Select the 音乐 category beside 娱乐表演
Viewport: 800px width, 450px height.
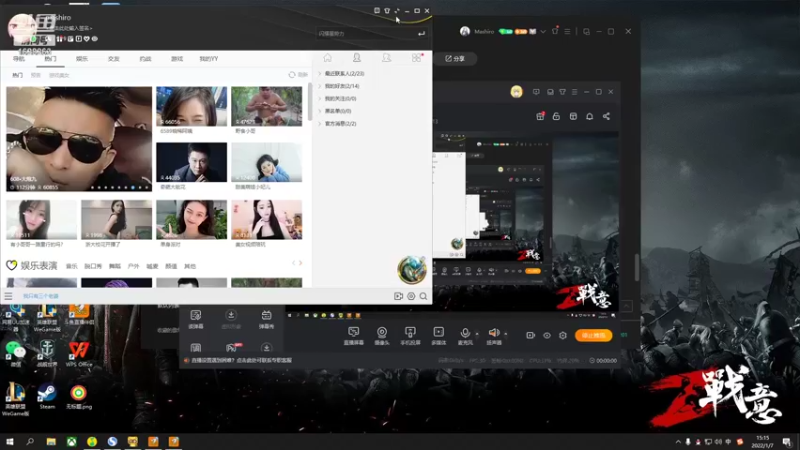71,266
